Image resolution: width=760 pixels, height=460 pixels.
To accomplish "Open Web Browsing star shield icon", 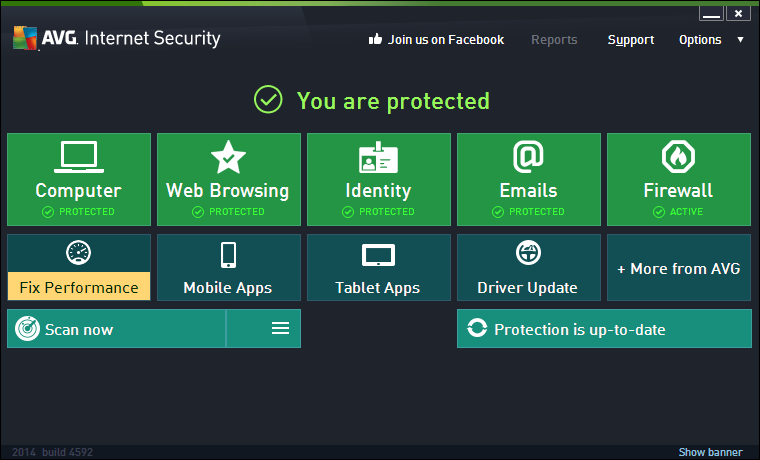I will [228, 156].
